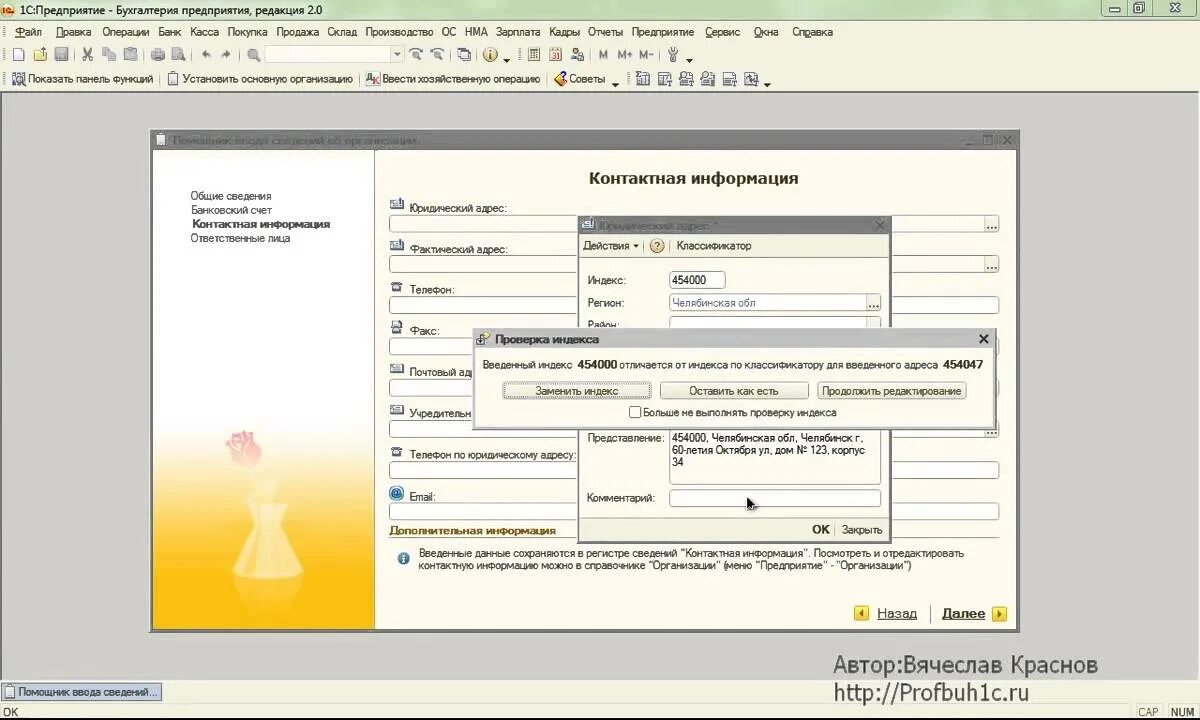Click the Комментарий input field

775,498
